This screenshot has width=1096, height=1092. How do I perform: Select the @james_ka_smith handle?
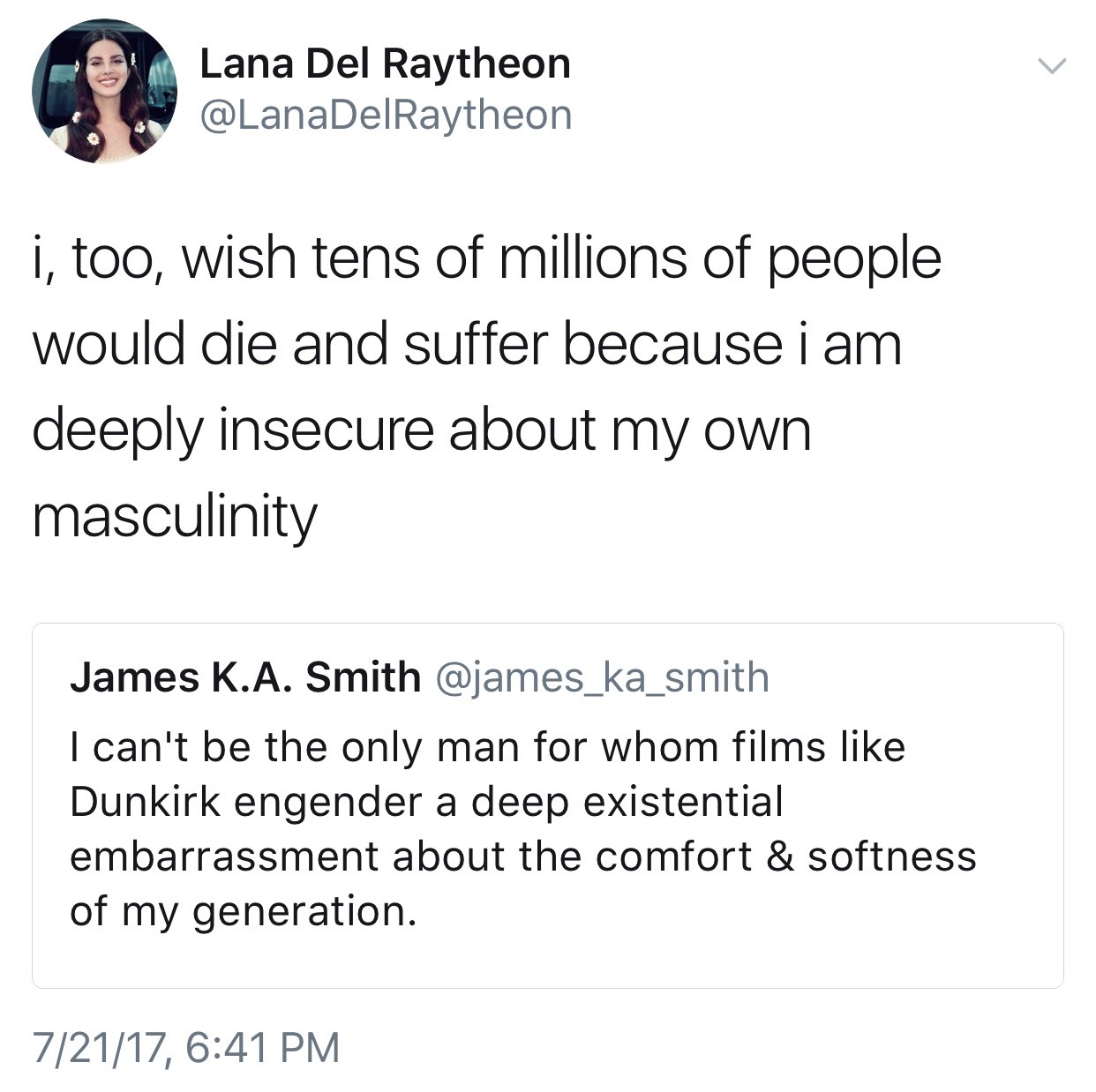click(602, 677)
